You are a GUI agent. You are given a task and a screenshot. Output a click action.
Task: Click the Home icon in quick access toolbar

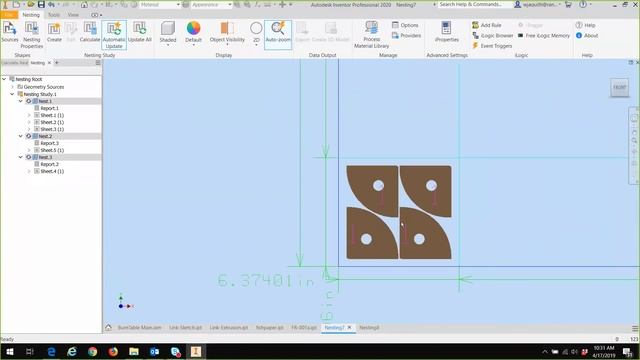pos(84,4)
